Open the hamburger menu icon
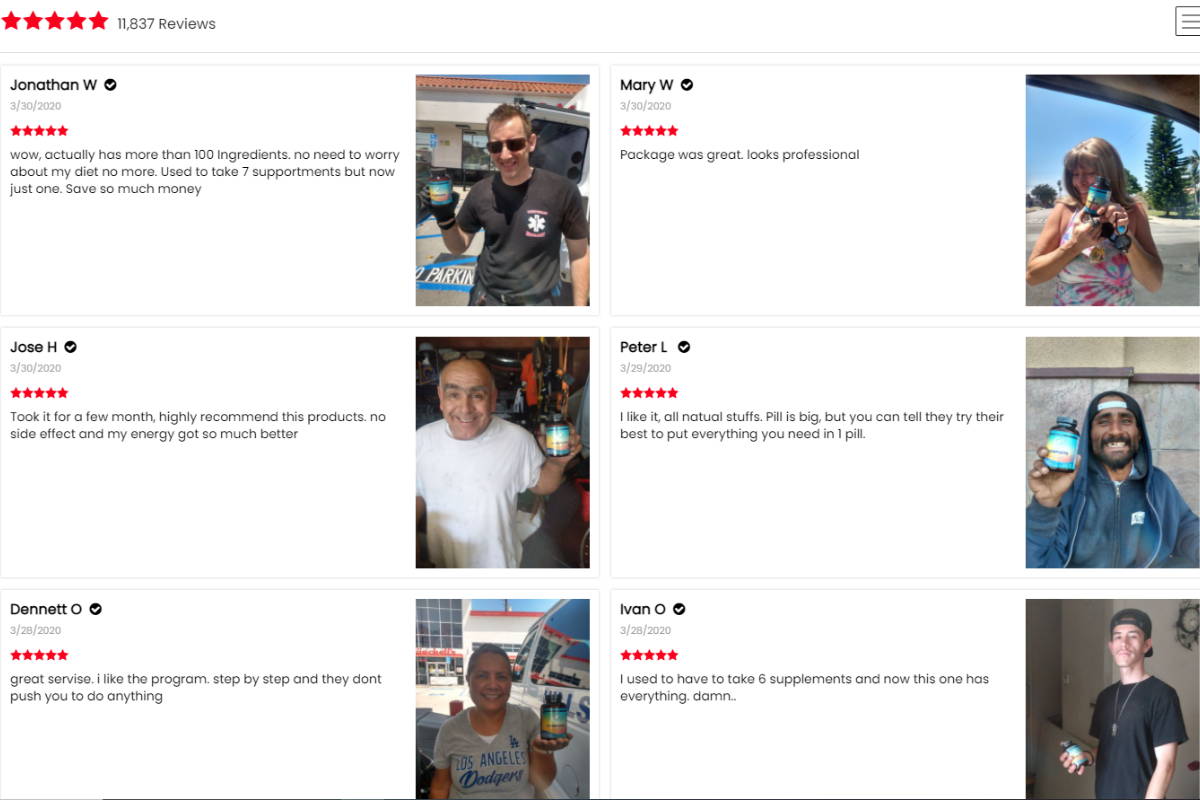The image size is (1200, 800). (1188, 21)
